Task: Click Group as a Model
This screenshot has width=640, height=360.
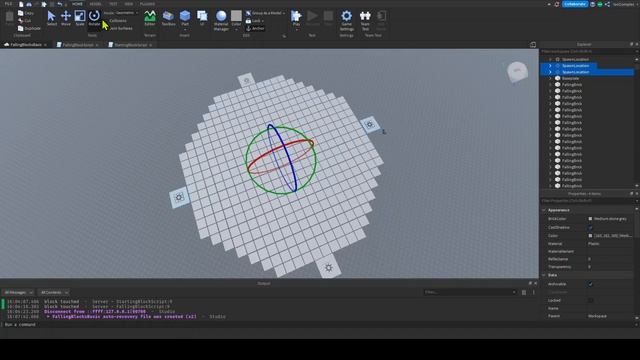Action: (x=265, y=13)
